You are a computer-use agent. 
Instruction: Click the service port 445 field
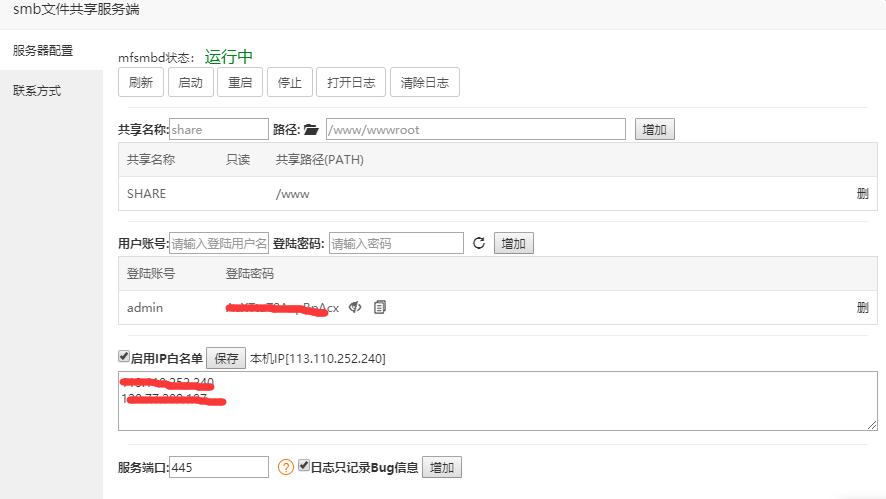(x=219, y=467)
